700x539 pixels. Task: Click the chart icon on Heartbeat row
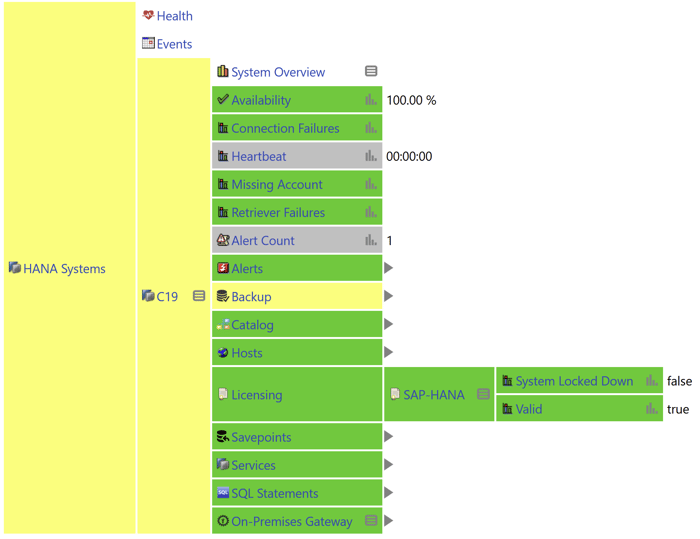point(371,156)
